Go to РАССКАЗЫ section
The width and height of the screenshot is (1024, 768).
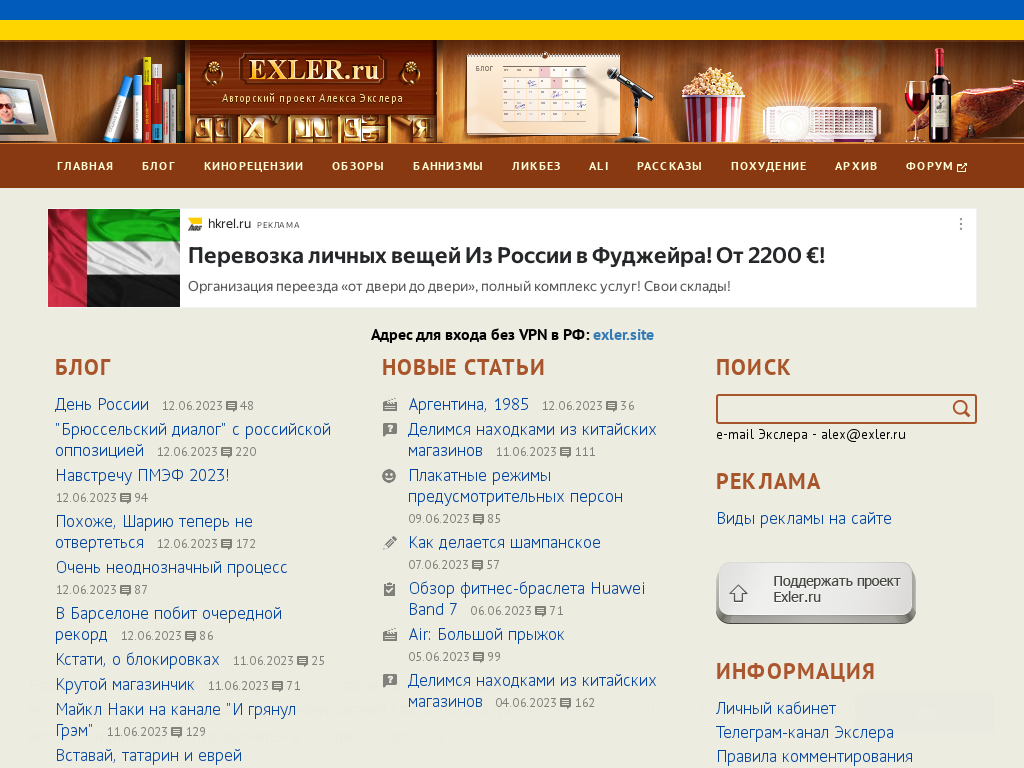pyautogui.click(x=669, y=167)
